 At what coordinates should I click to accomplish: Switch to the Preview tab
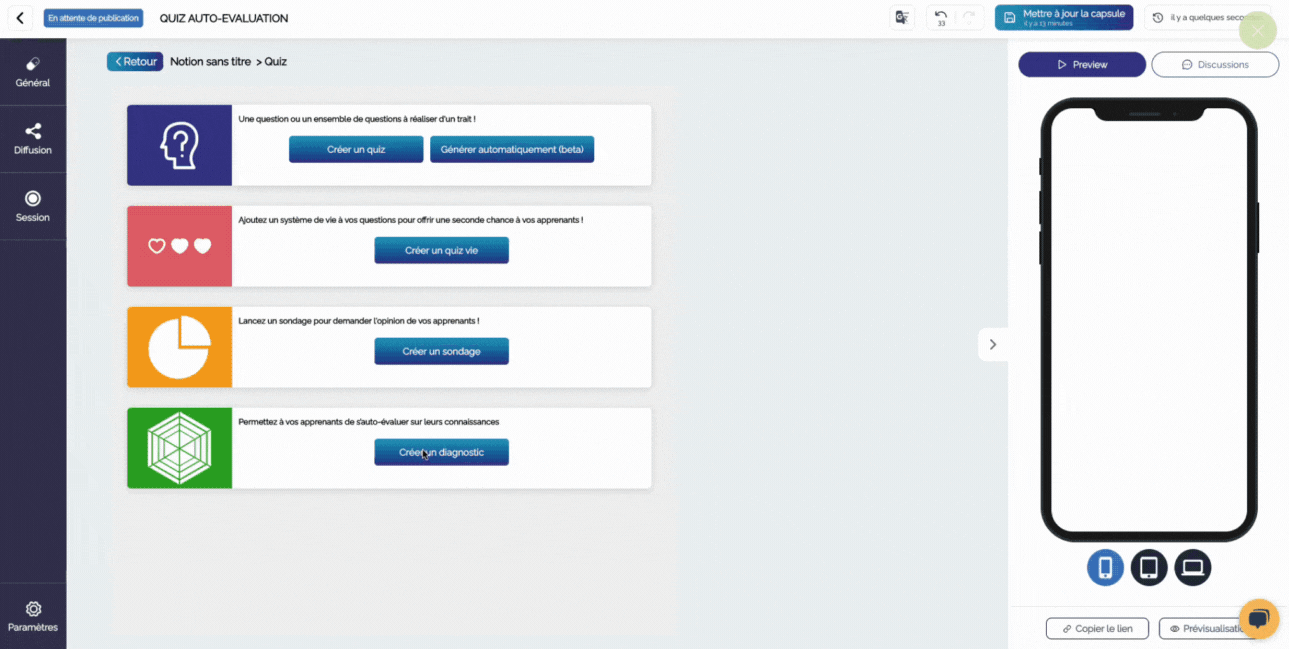pyautogui.click(x=1082, y=64)
